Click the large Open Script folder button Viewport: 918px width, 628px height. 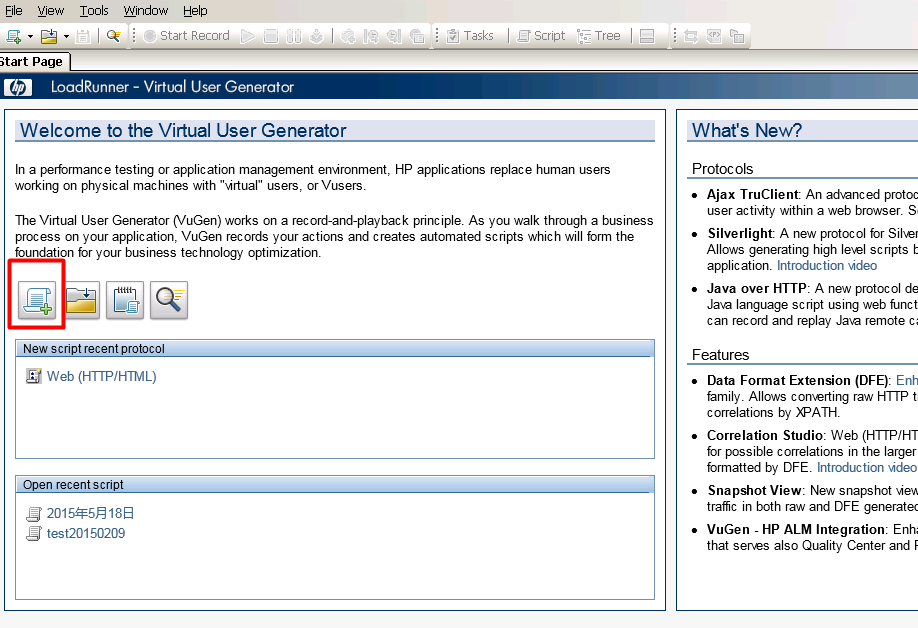coord(81,300)
